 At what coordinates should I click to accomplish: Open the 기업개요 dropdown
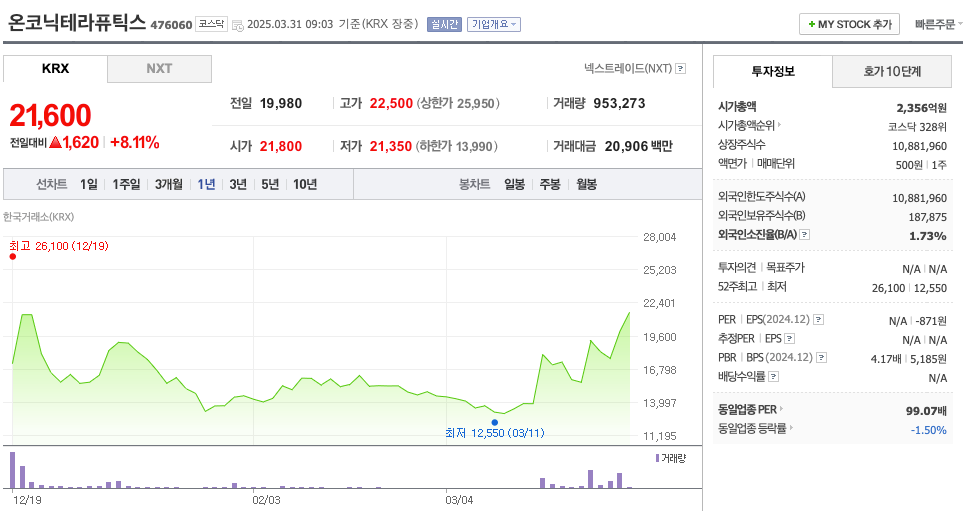494,24
